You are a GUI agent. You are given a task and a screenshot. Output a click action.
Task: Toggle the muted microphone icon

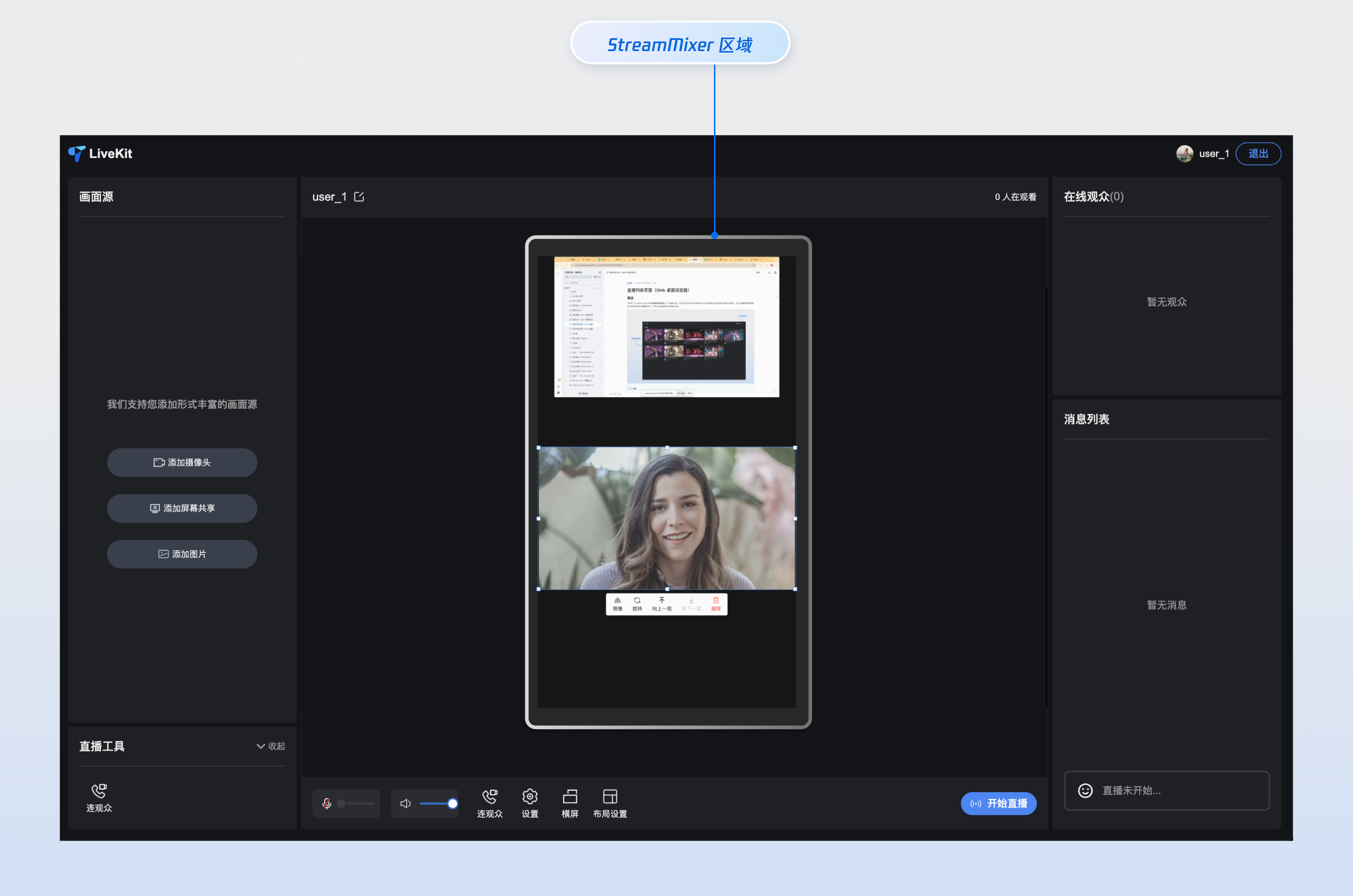[326, 804]
